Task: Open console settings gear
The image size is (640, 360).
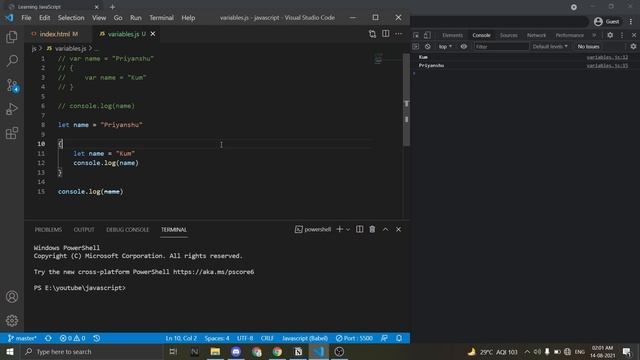Action: coord(633,47)
